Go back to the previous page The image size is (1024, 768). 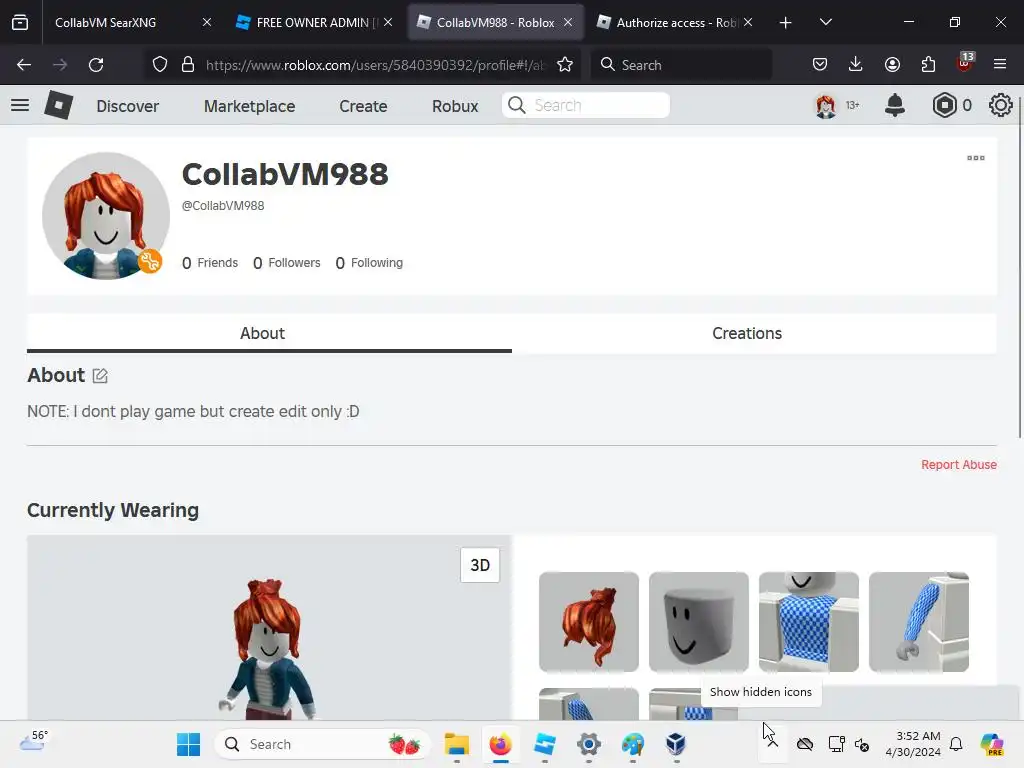tap(24, 65)
